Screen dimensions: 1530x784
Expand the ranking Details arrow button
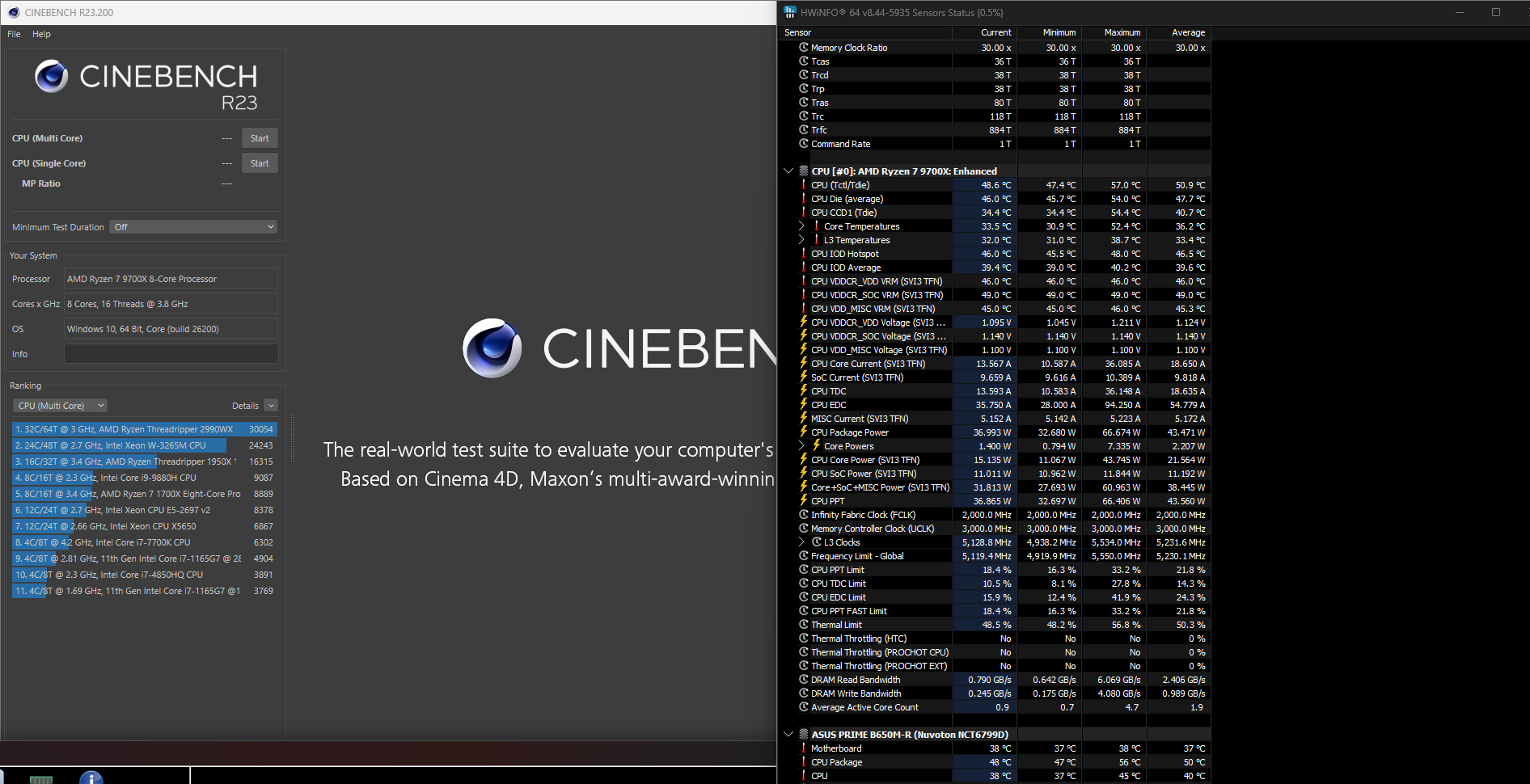coord(271,406)
